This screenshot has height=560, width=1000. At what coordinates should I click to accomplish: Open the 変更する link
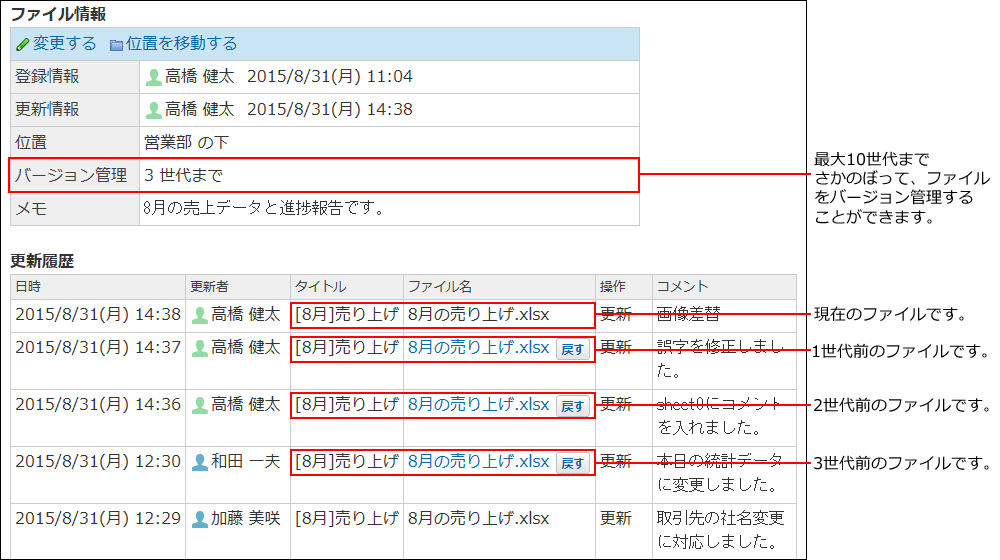[64, 44]
